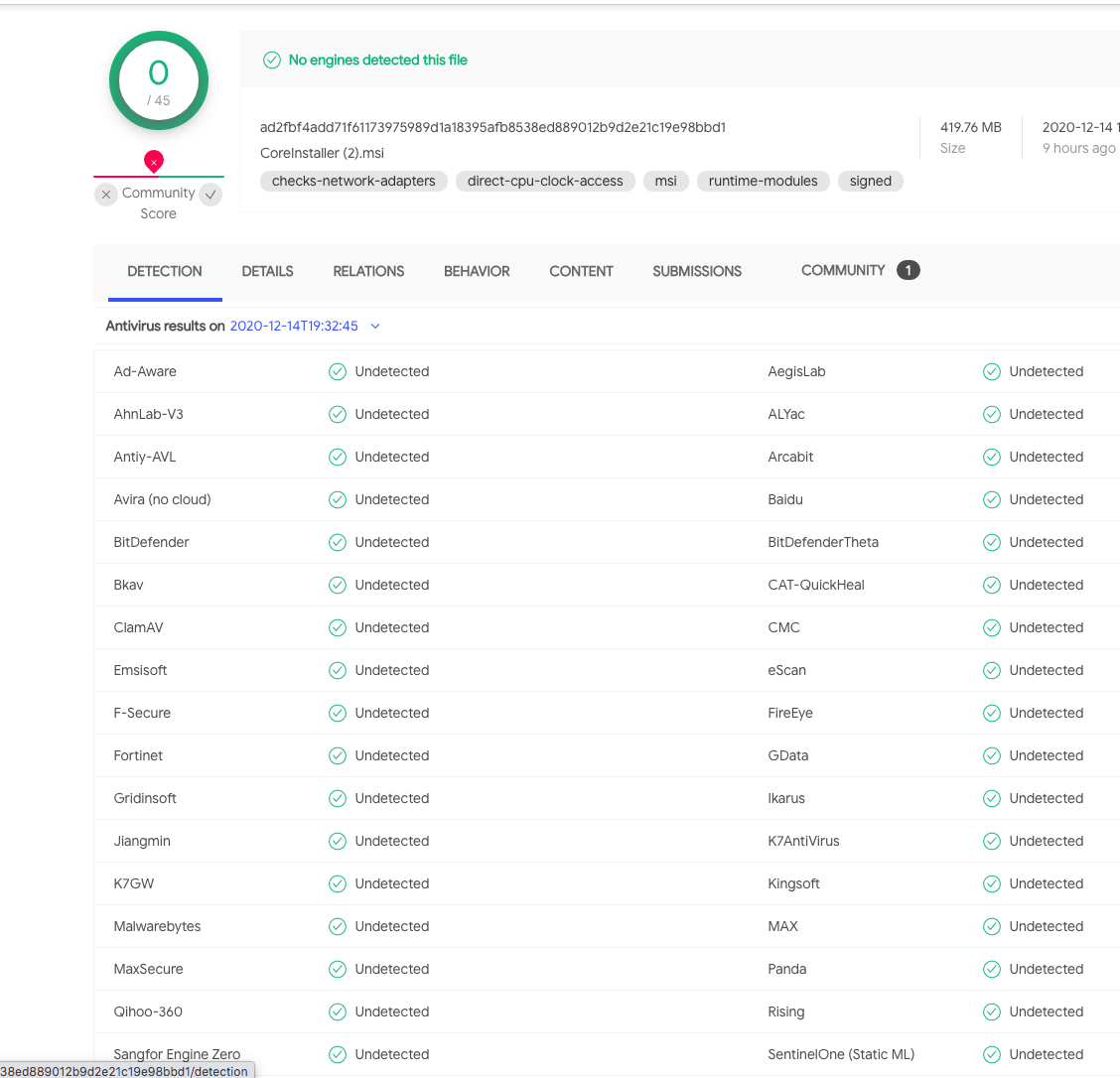
Task: Open the 2020-12-14T19:32:45 results date selector
Action: pyautogui.click(x=294, y=327)
